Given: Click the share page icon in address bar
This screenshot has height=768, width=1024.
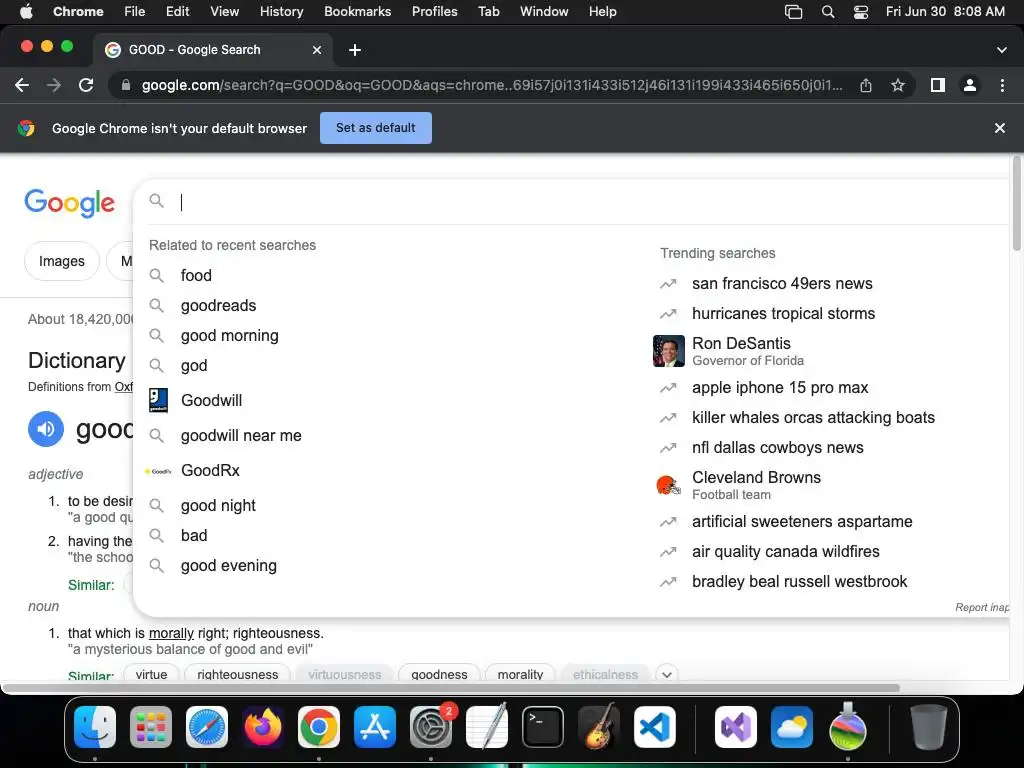Looking at the screenshot, I should pos(866,85).
